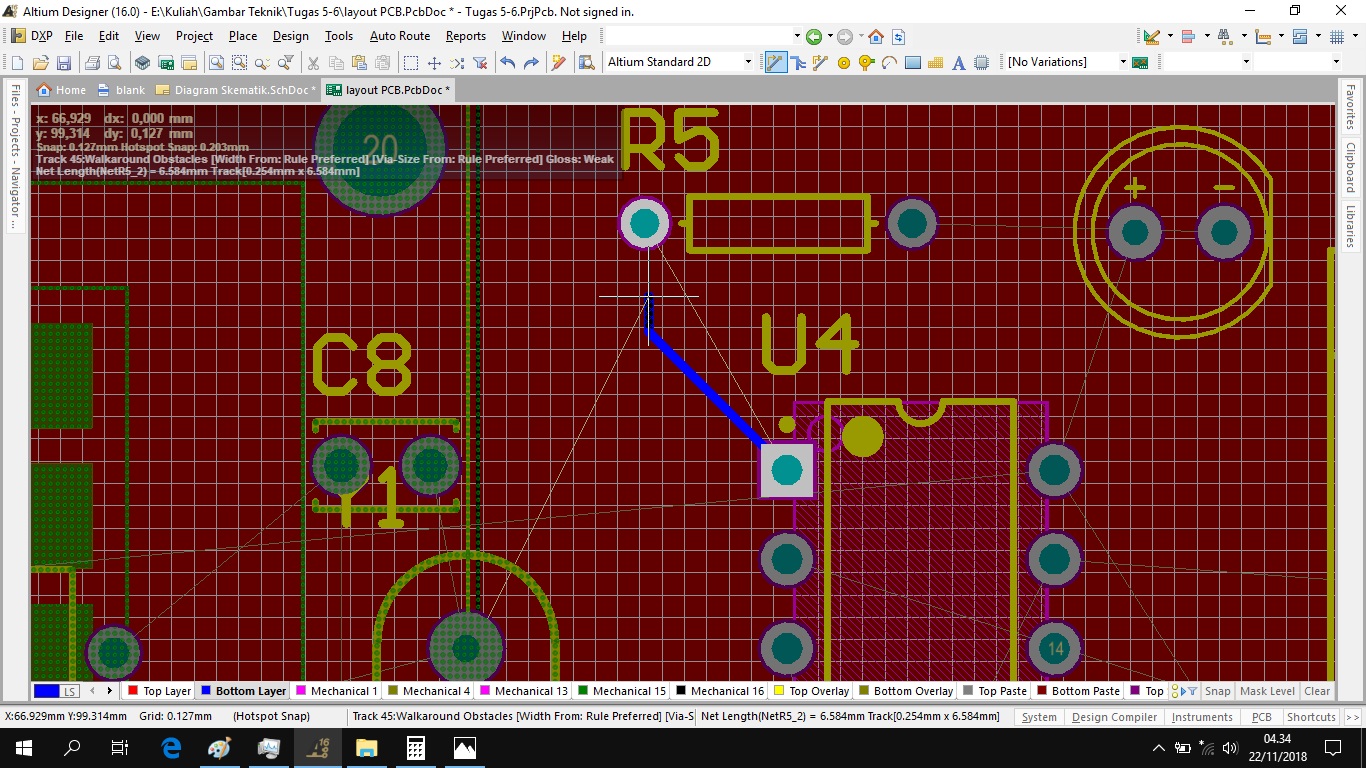
Task: Select the Mechanical 16 layer tab
Action: coord(719,691)
